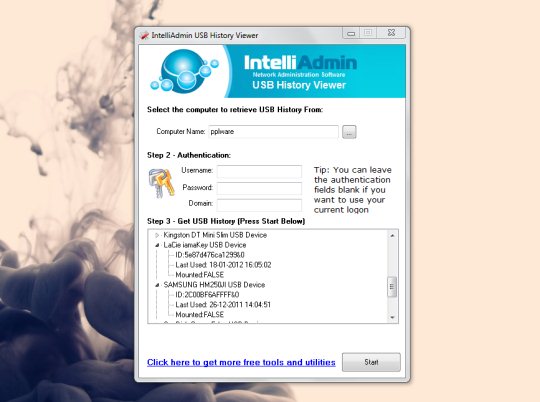Select Mounted:FALSE under SAMSUNG HM250JI
This screenshot has height=402, width=540.
pos(200,315)
